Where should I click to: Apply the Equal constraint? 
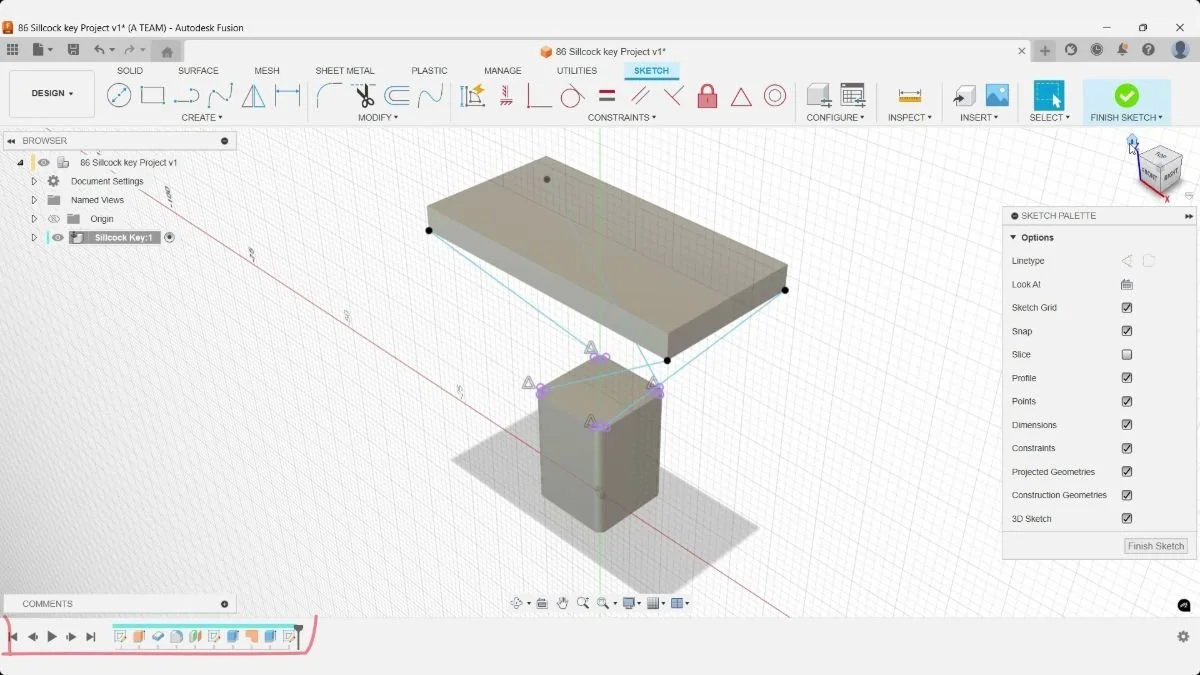(606, 96)
